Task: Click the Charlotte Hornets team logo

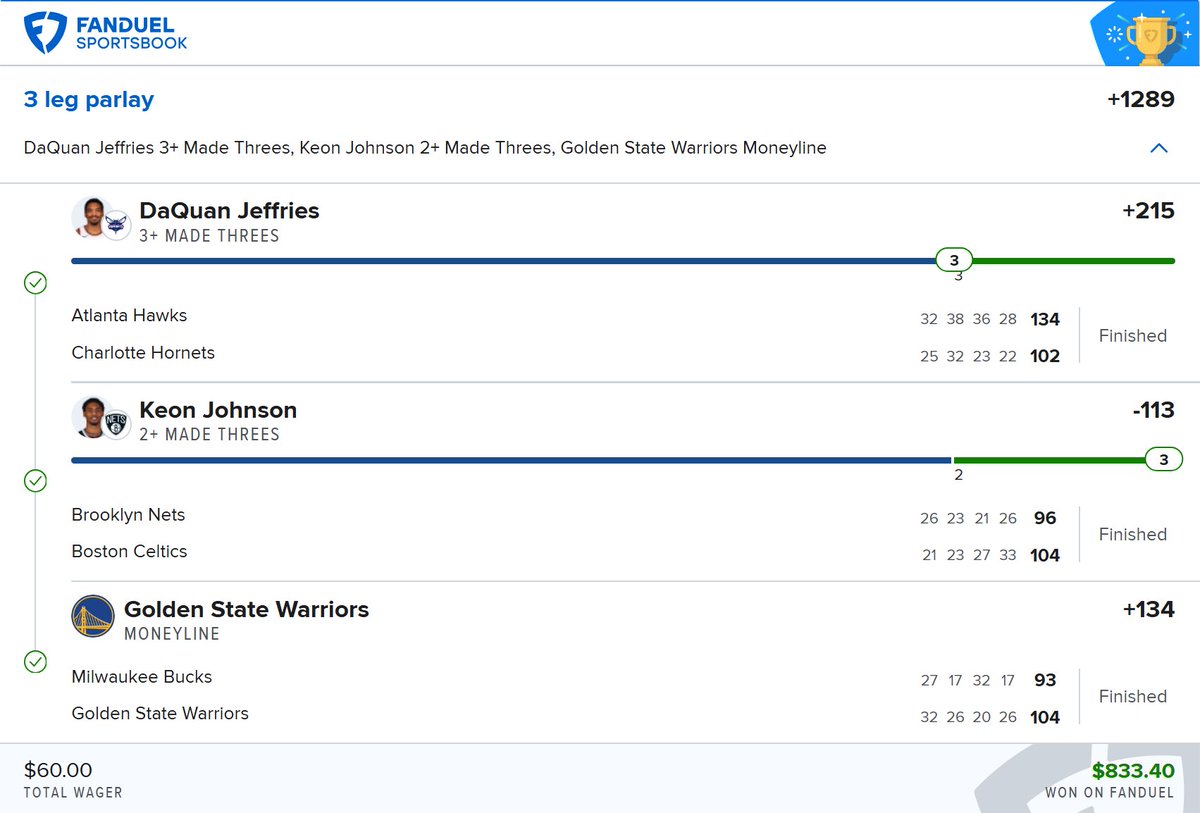Action: (x=117, y=227)
